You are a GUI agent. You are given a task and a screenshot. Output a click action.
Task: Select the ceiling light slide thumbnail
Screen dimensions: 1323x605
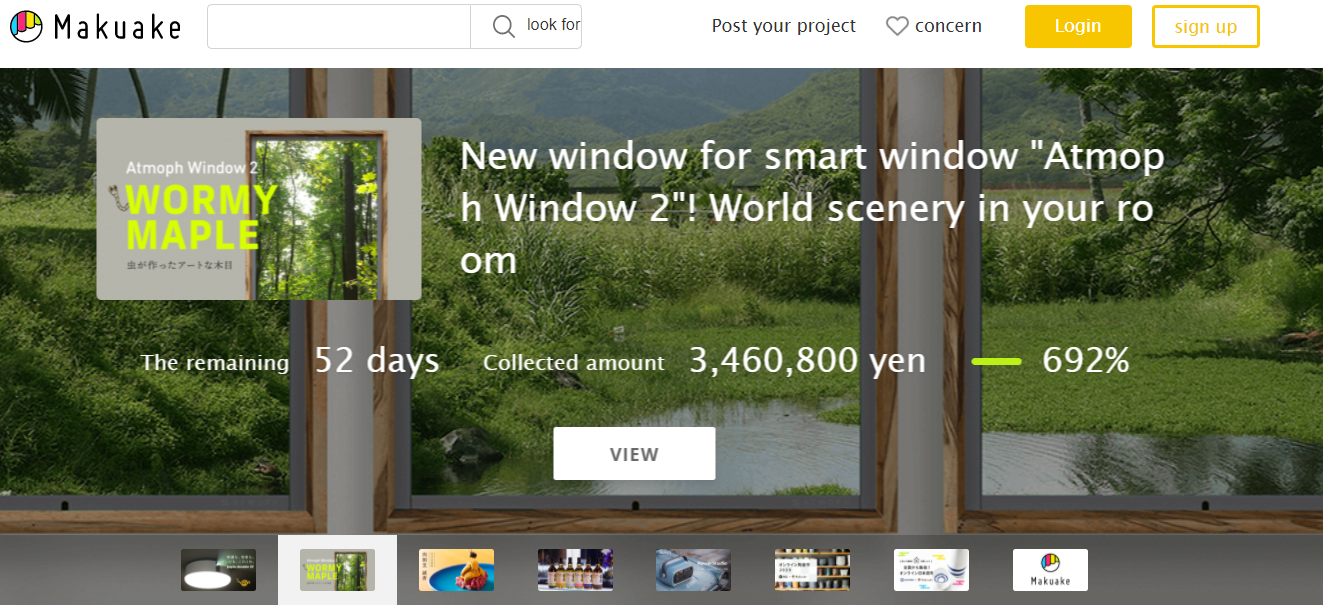219,570
